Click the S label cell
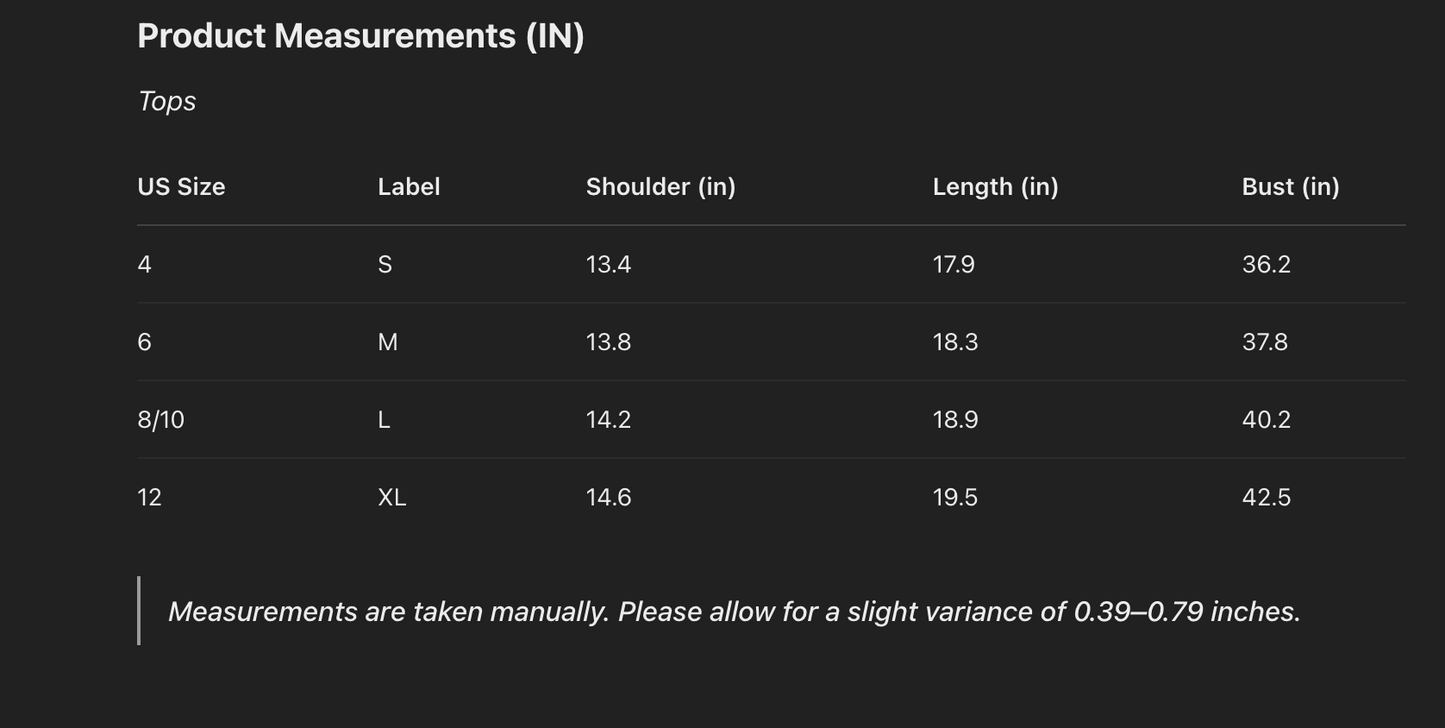The height and width of the screenshot is (728, 1445). click(385, 265)
